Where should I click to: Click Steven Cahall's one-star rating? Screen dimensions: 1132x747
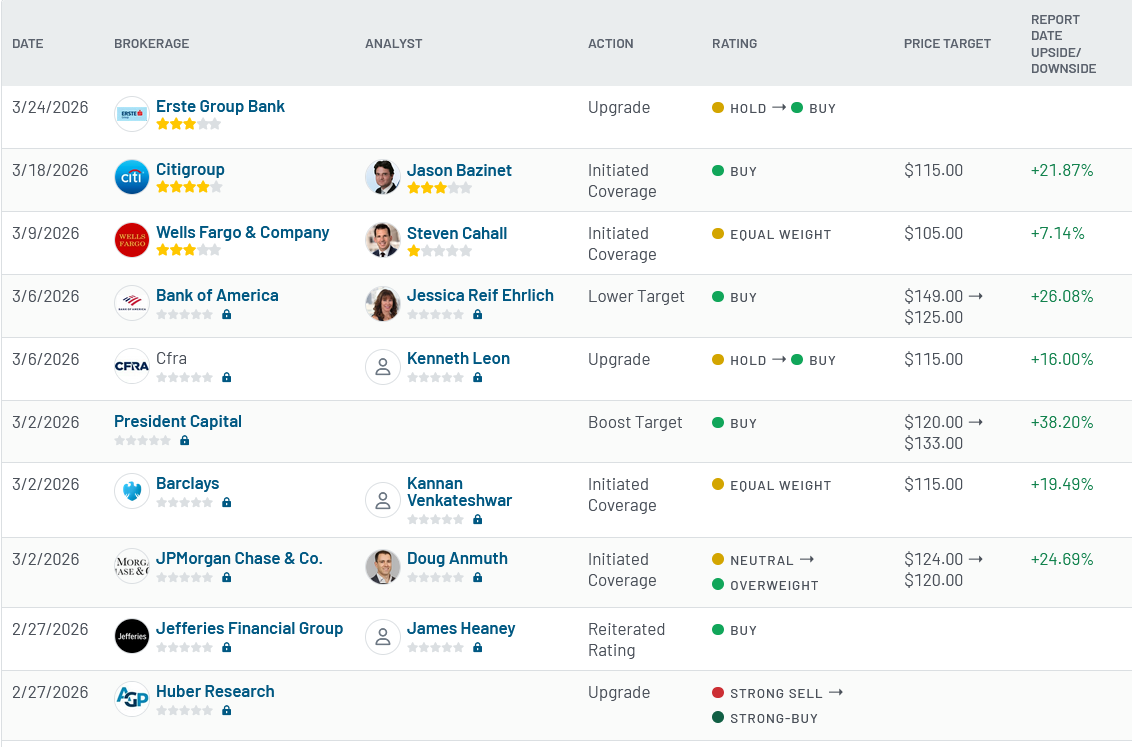[x=440, y=250]
